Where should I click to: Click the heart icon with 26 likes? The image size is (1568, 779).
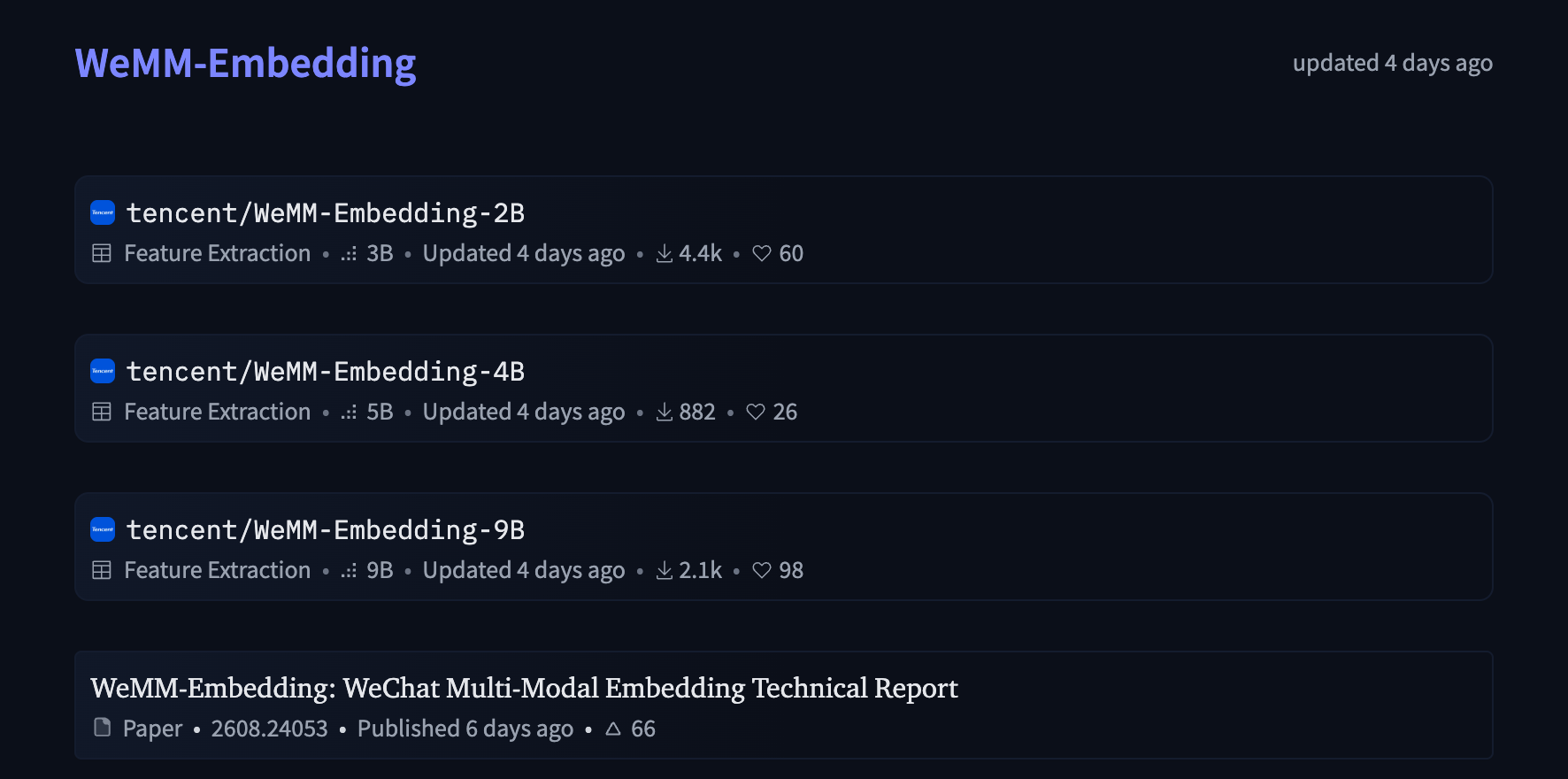coord(756,413)
